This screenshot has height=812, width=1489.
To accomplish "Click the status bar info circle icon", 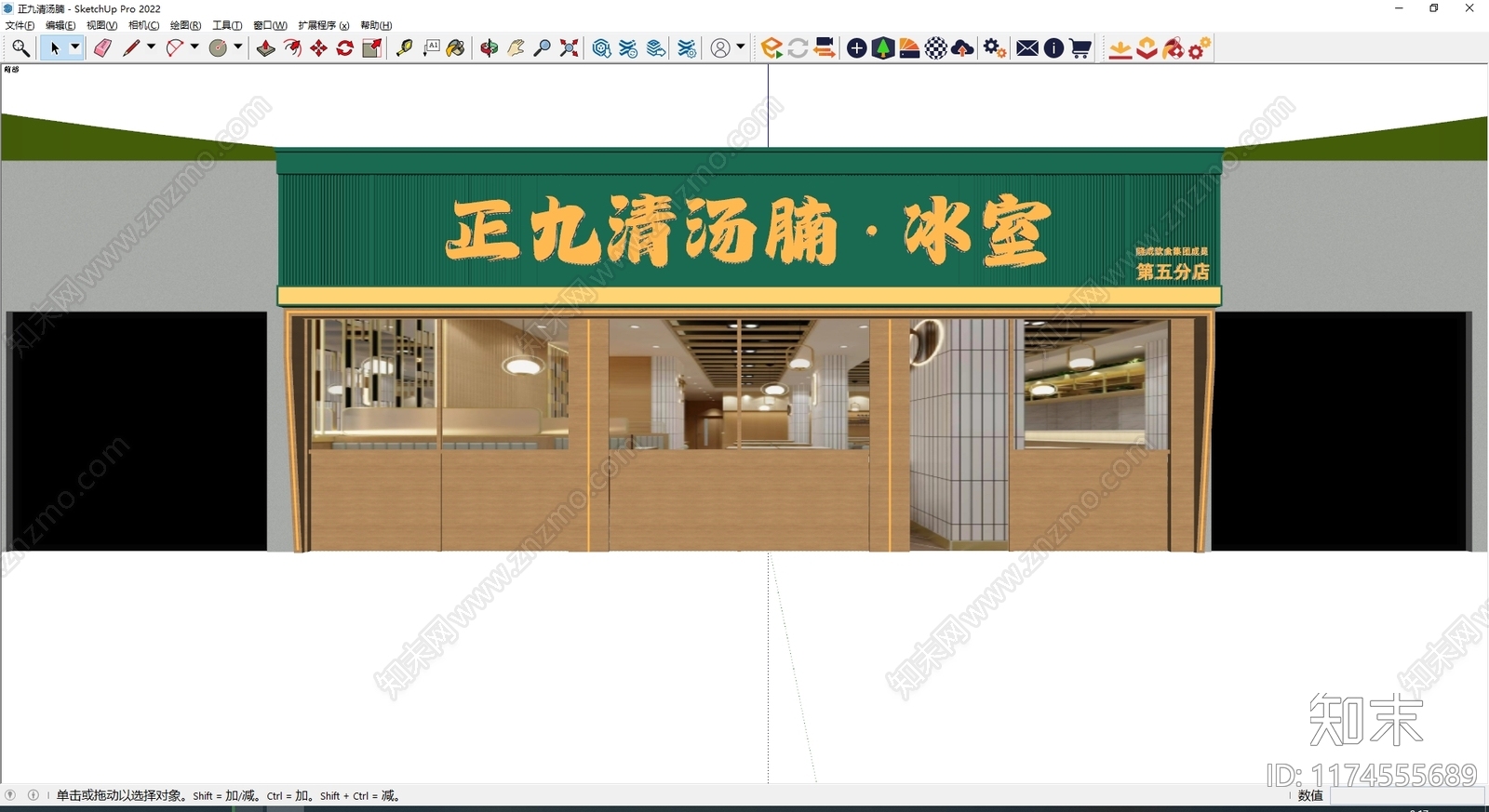I will [x=34, y=795].
